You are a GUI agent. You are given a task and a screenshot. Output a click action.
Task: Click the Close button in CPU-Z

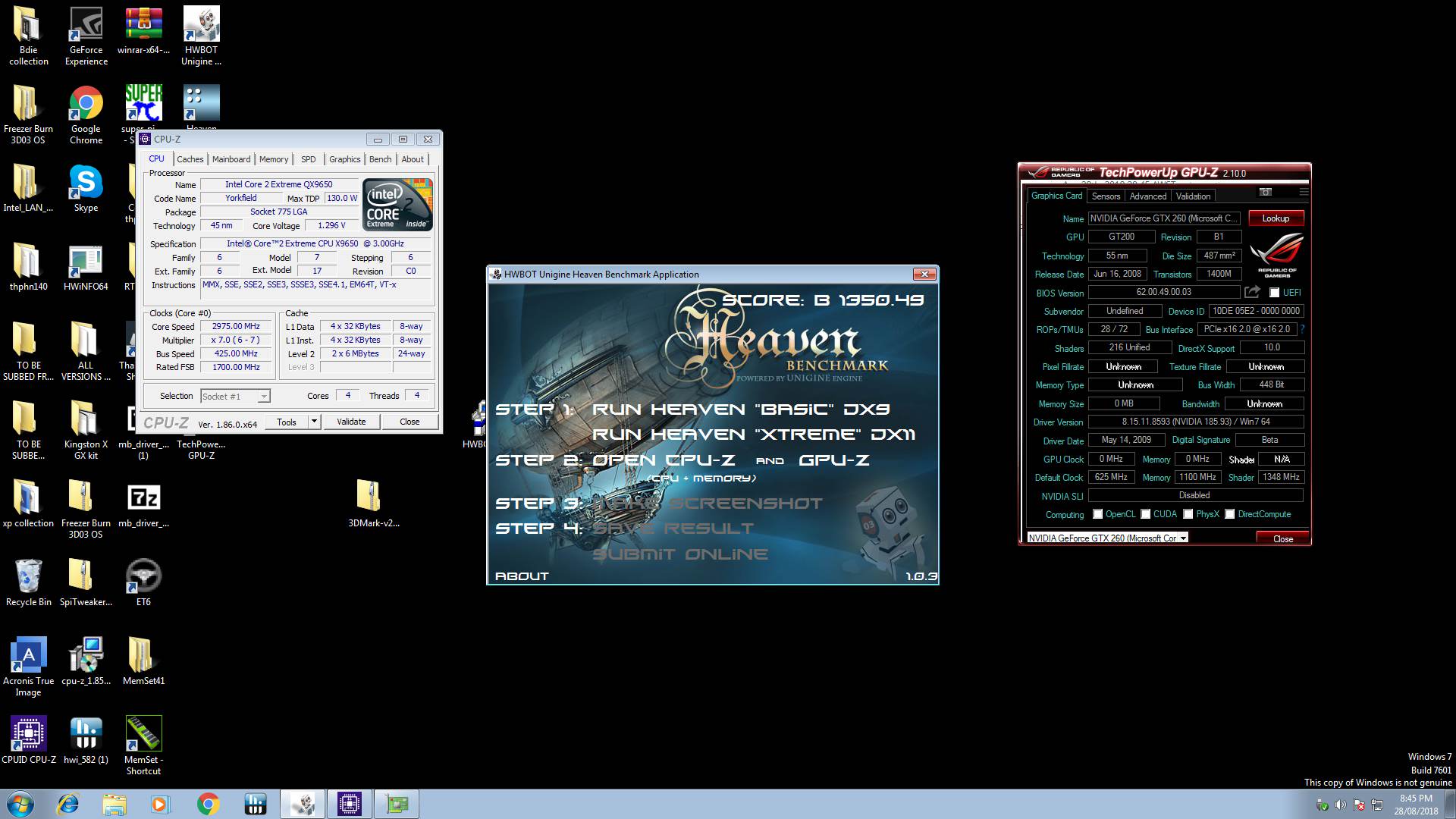pos(409,422)
